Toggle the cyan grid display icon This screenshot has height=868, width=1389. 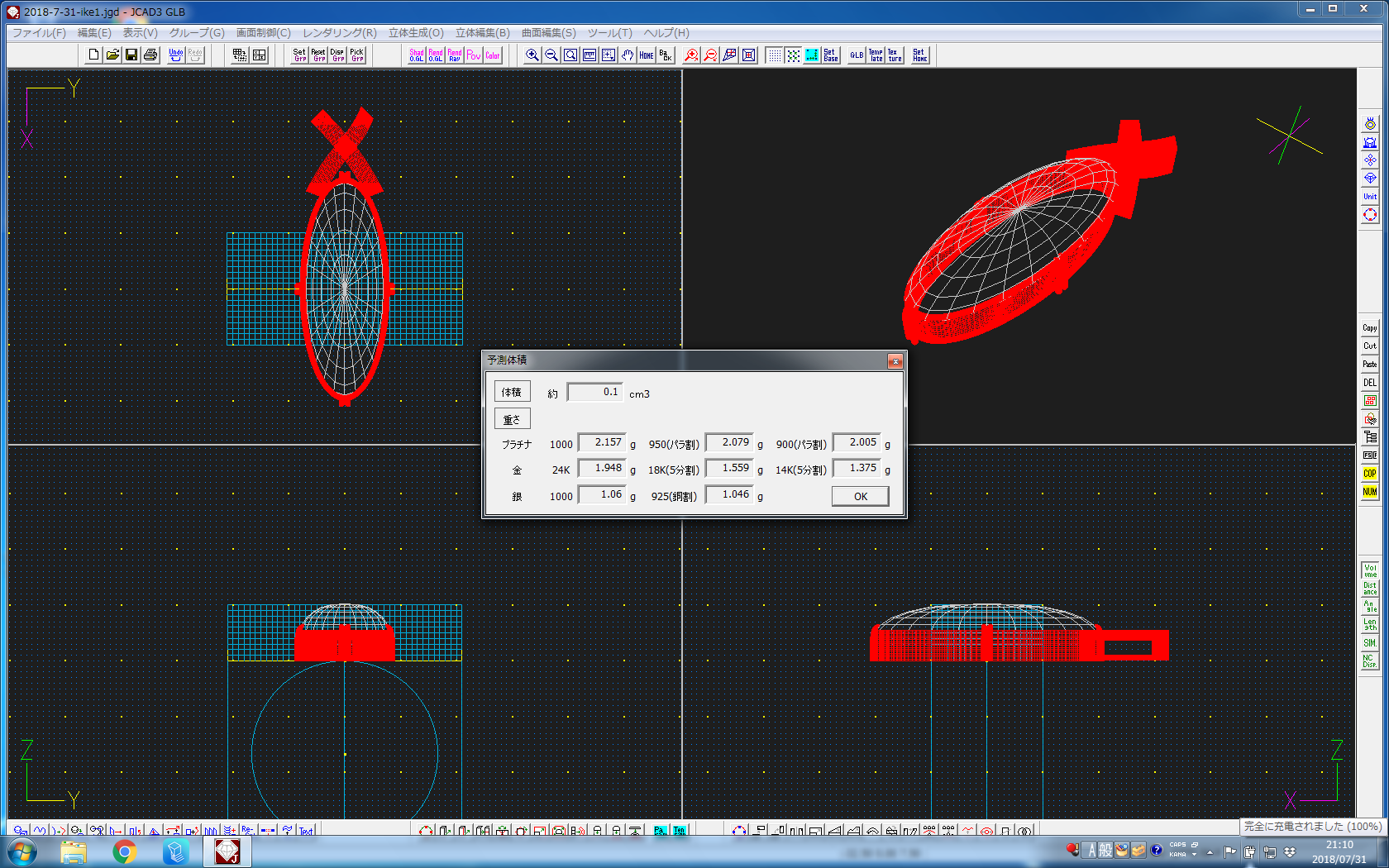tap(812, 55)
